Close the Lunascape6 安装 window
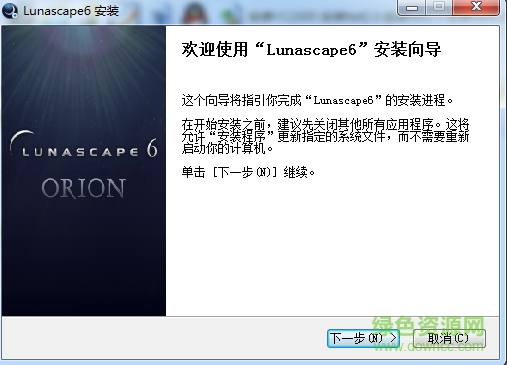Image resolution: width=507 pixels, height=365 pixels. [476, 7]
